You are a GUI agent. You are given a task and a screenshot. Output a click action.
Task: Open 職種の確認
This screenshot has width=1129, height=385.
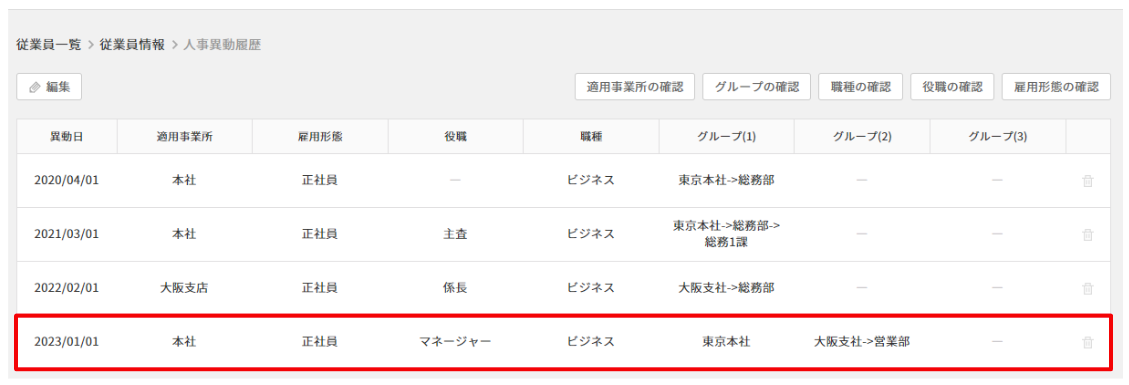(x=861, y=87)
